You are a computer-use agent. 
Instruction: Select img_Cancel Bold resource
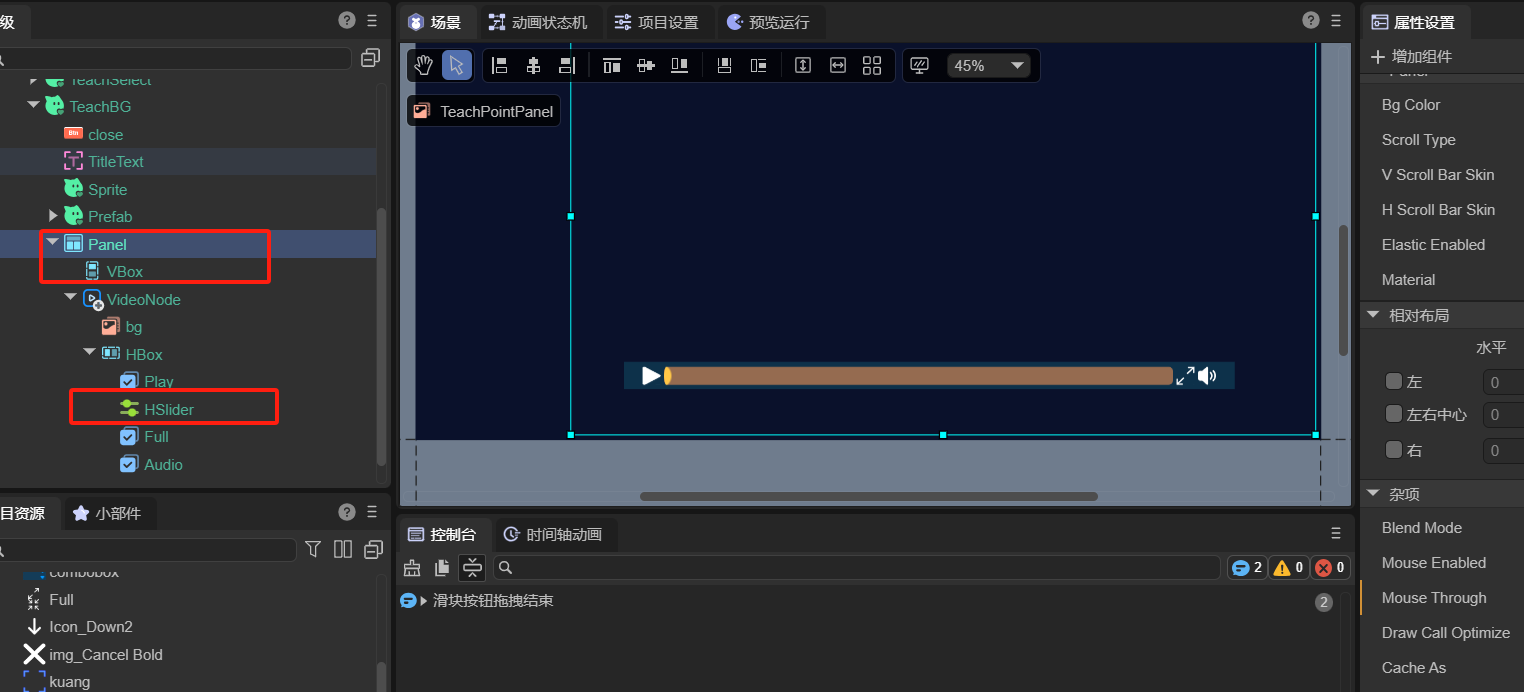click(106, 655)
